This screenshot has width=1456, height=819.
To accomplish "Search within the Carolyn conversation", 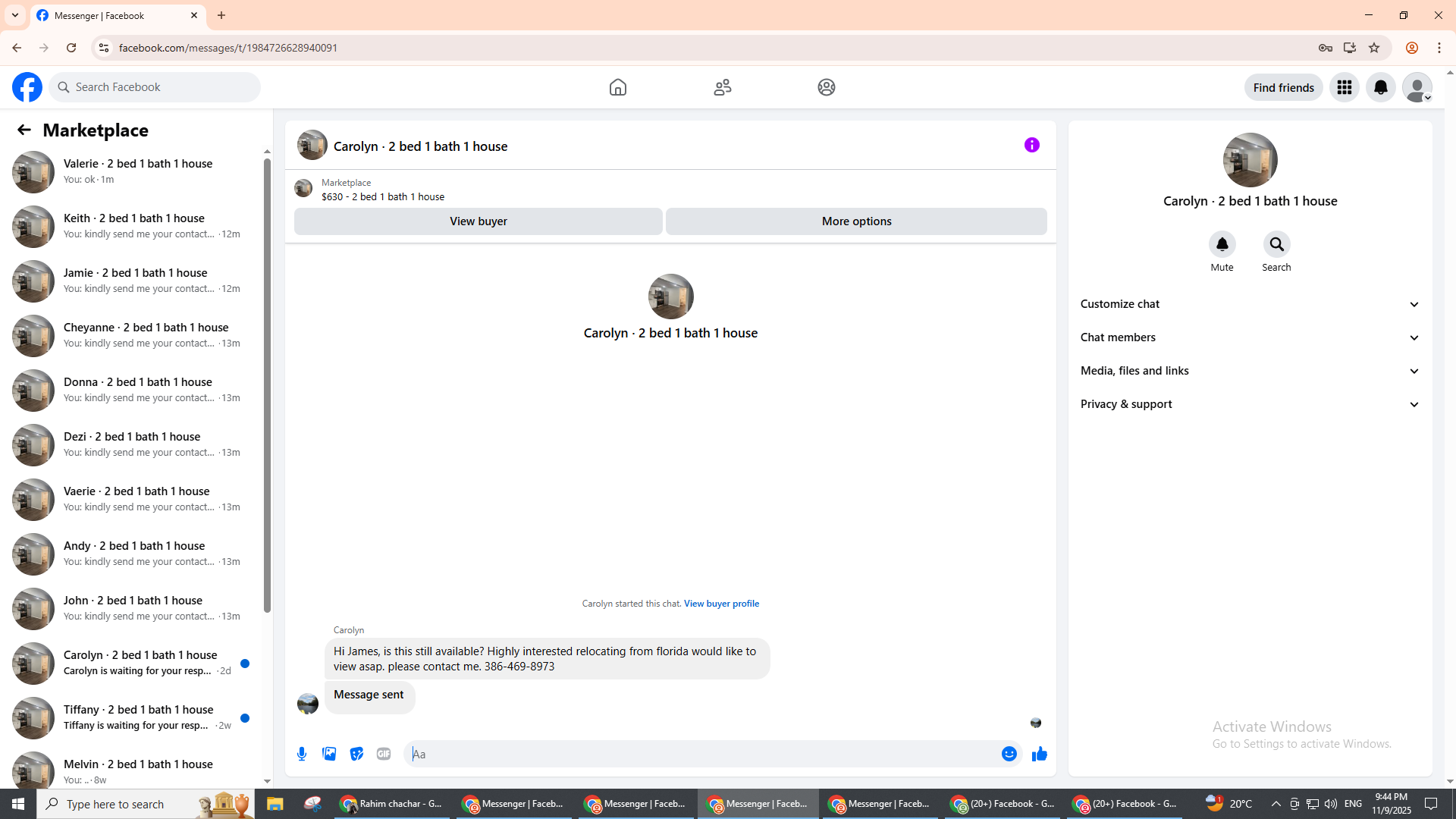I will coord(1277,244).
